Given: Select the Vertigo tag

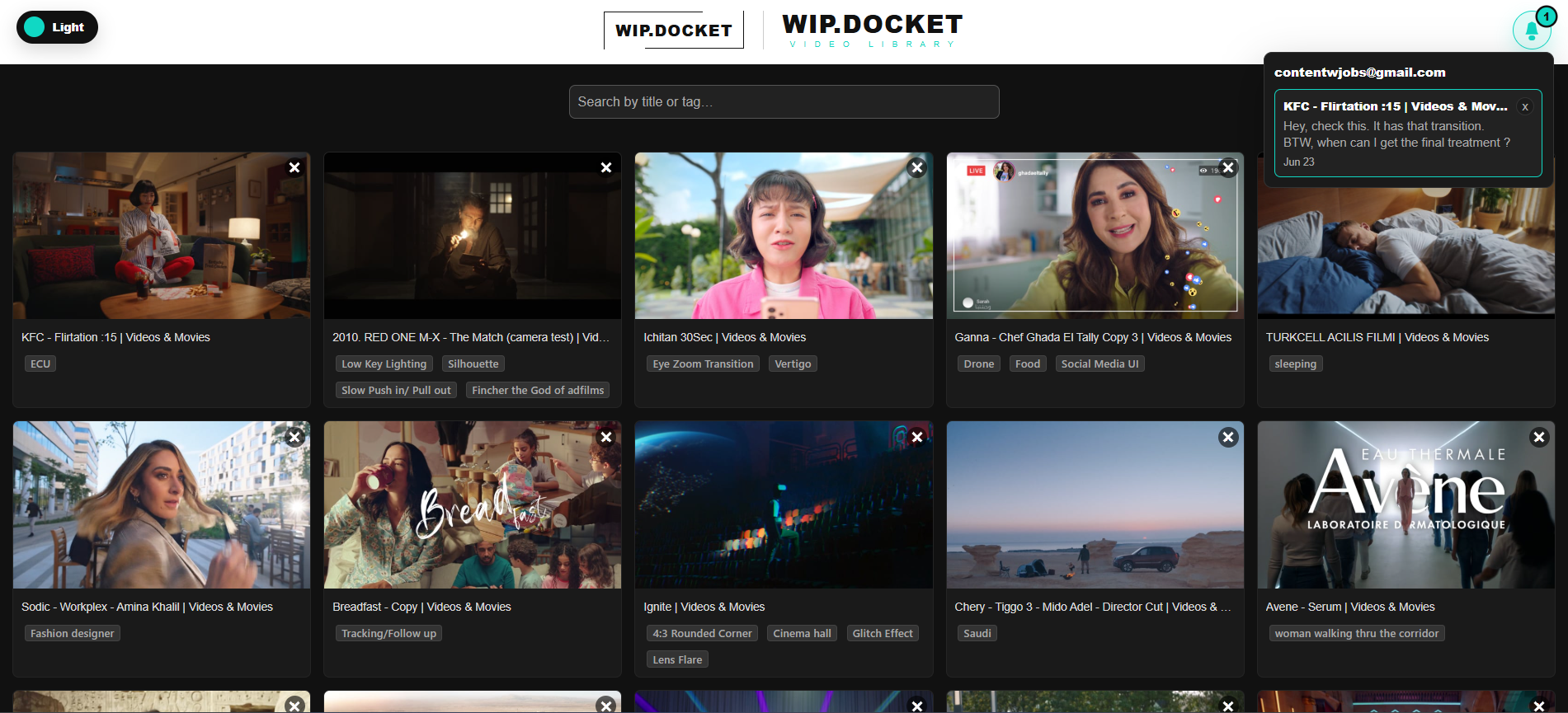Looking at the screenshot, I should 793,364.
